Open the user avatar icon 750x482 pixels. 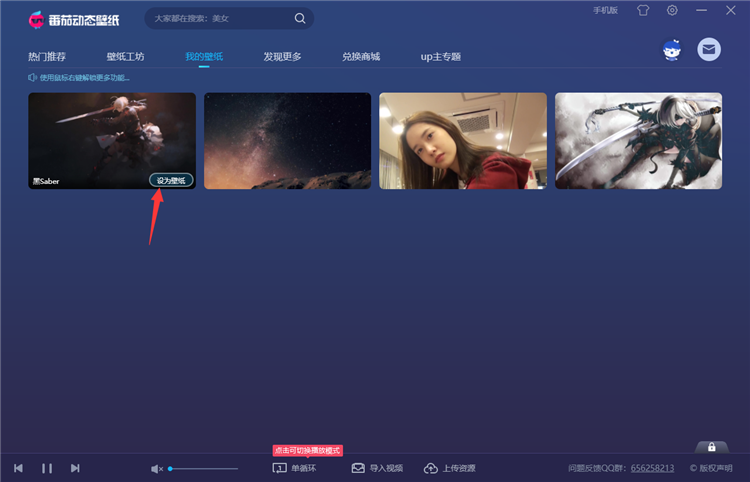(x=672, y=50)
